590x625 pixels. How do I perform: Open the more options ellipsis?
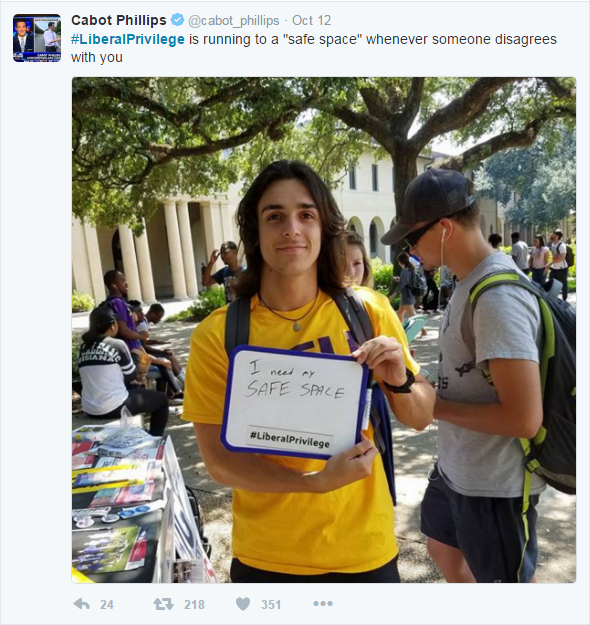click(x=323, y=604)
